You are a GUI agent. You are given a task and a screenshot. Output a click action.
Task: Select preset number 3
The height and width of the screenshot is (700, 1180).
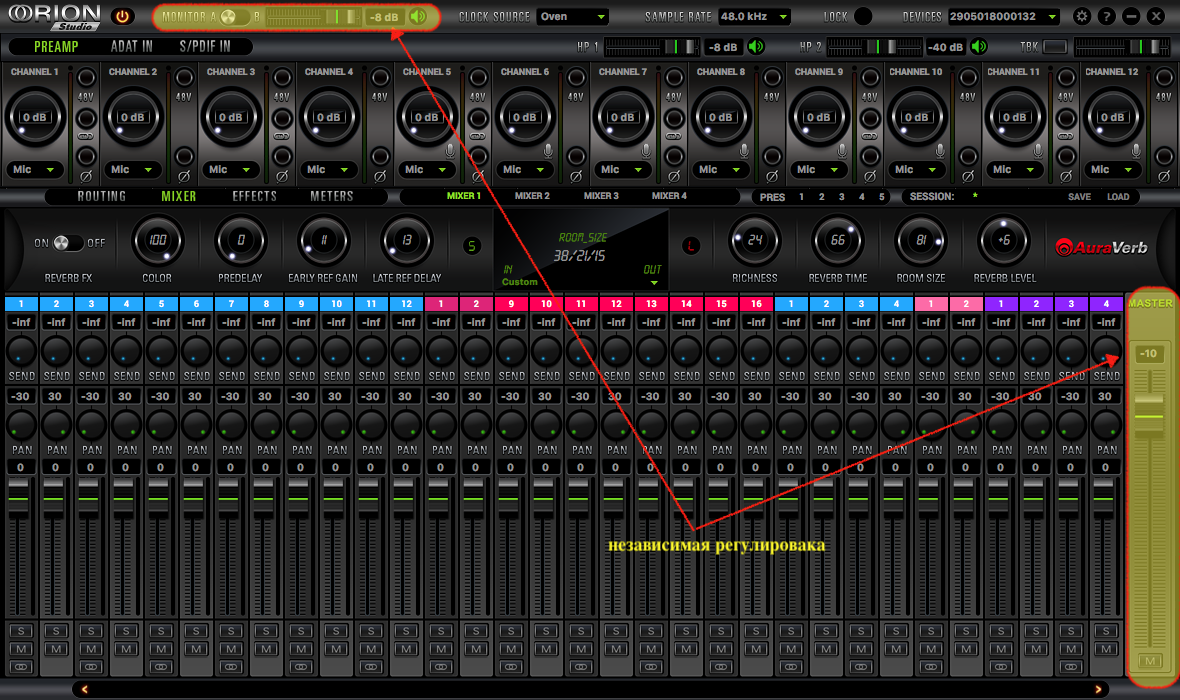pos(841,196)
